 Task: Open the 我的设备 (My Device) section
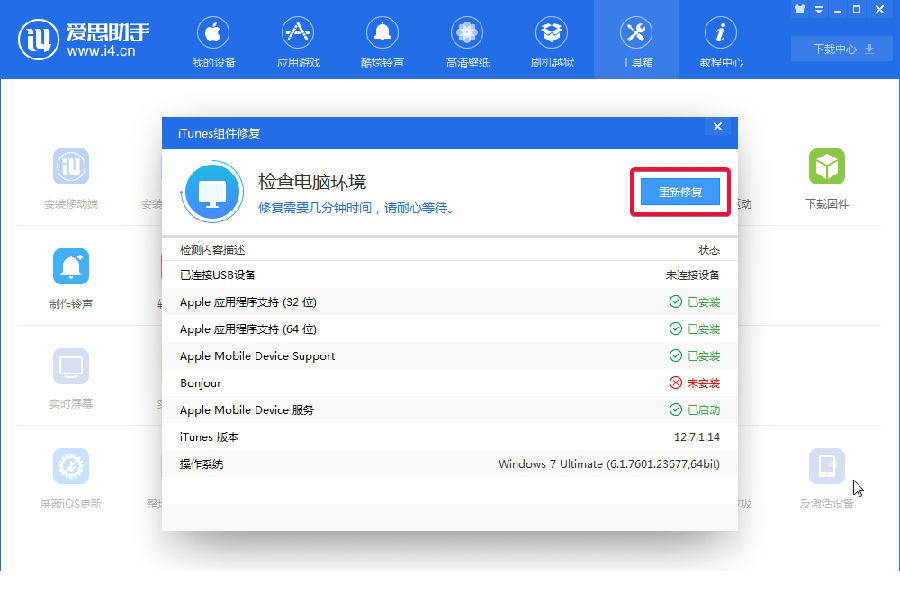point(214,42)
